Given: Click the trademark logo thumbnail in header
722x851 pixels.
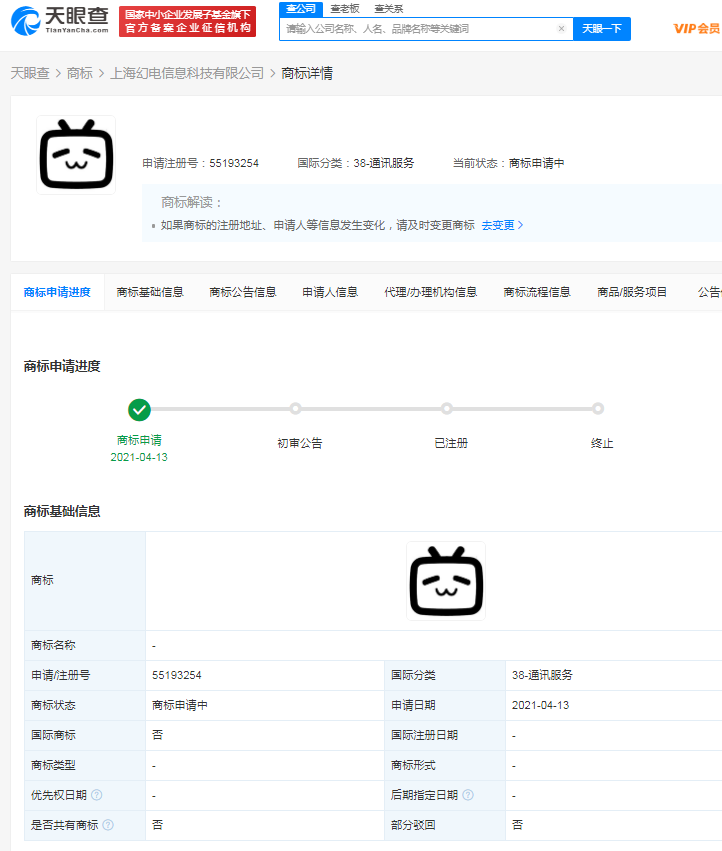Looking at the screenshot, I should [x=76, y=155].
